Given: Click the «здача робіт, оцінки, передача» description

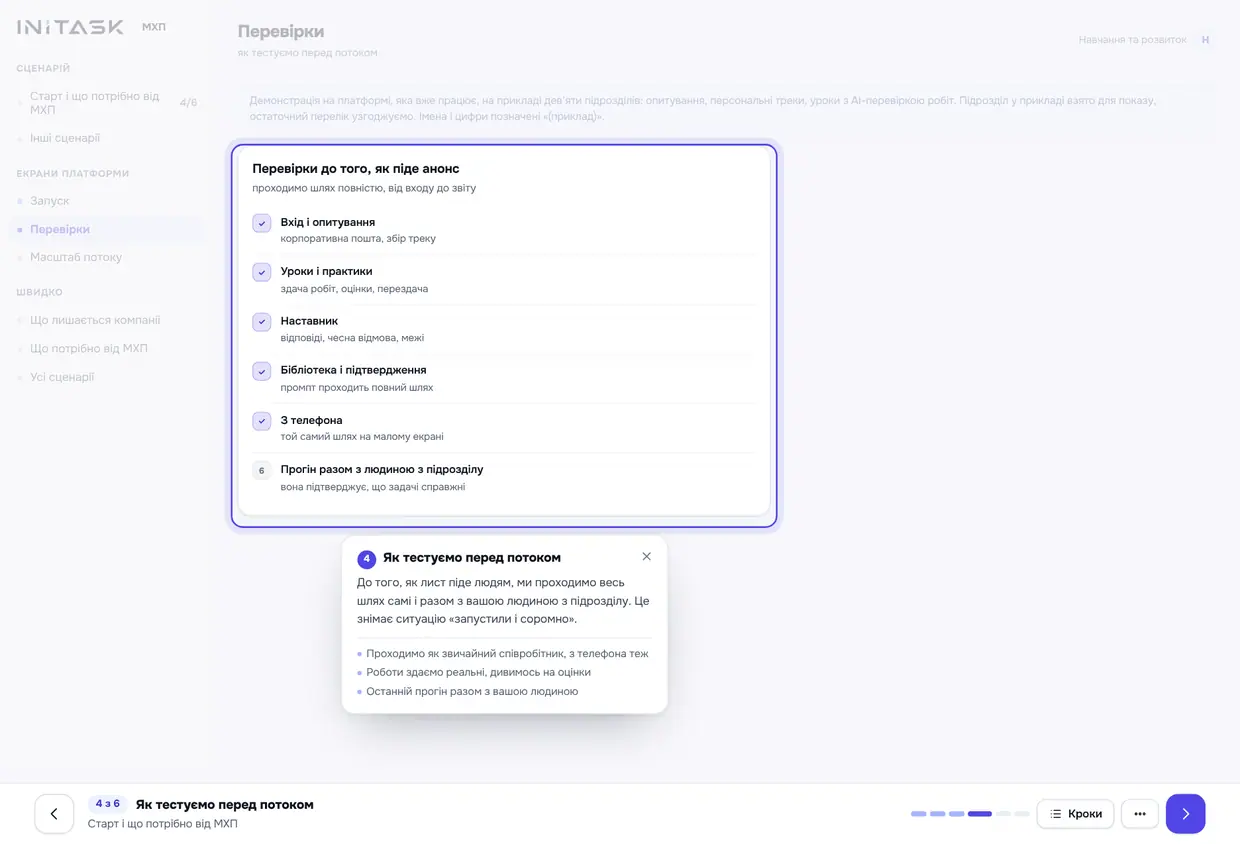Looking at the screenshot, I should [354, 289].
